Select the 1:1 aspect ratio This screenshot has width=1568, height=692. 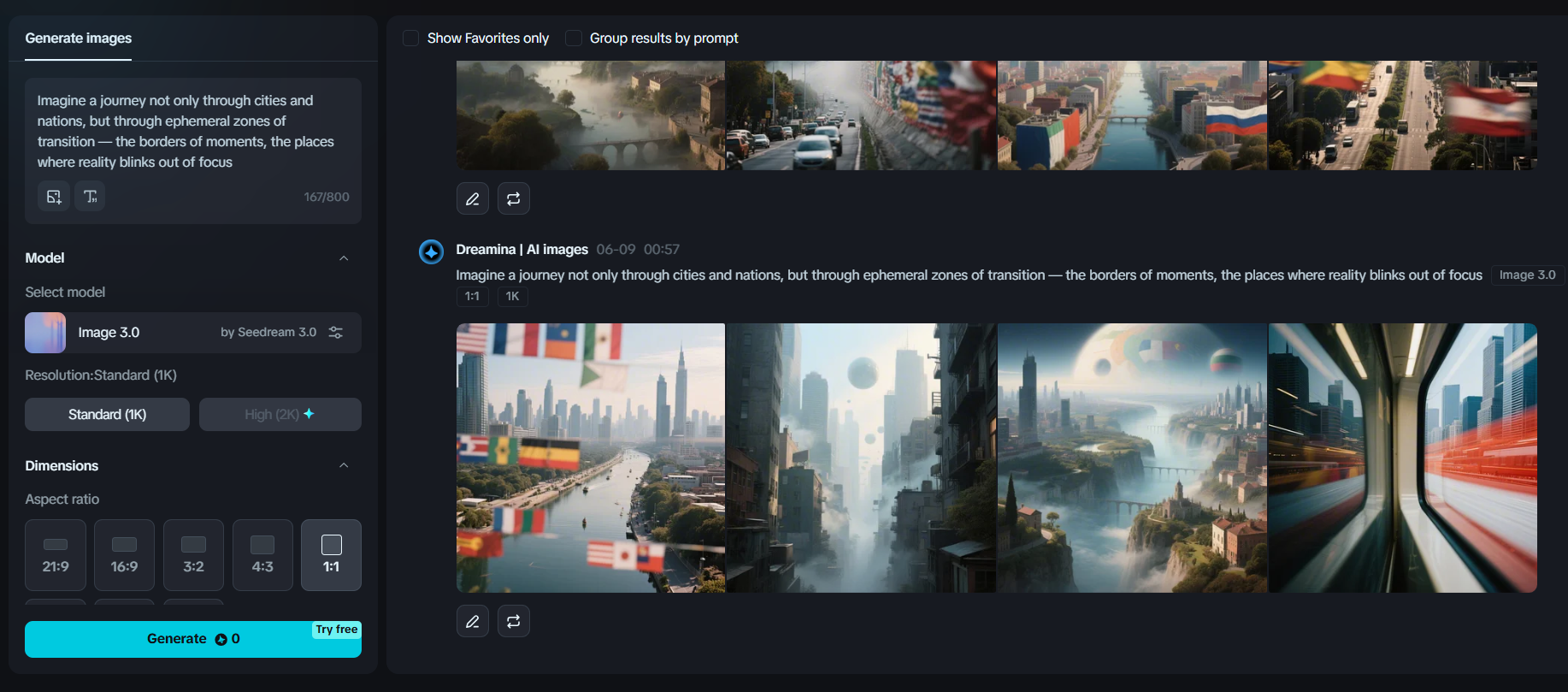331,555
